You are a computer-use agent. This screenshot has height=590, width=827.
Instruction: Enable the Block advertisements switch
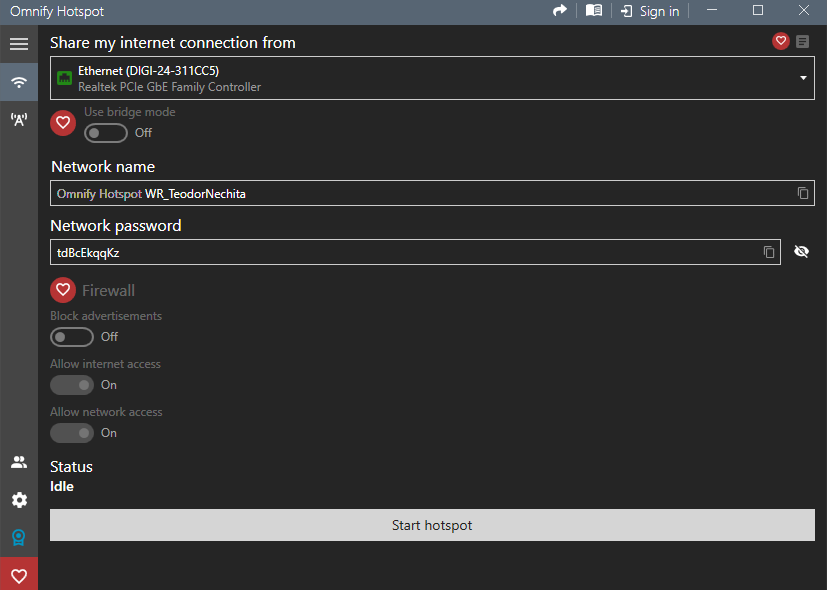point(72,337)
